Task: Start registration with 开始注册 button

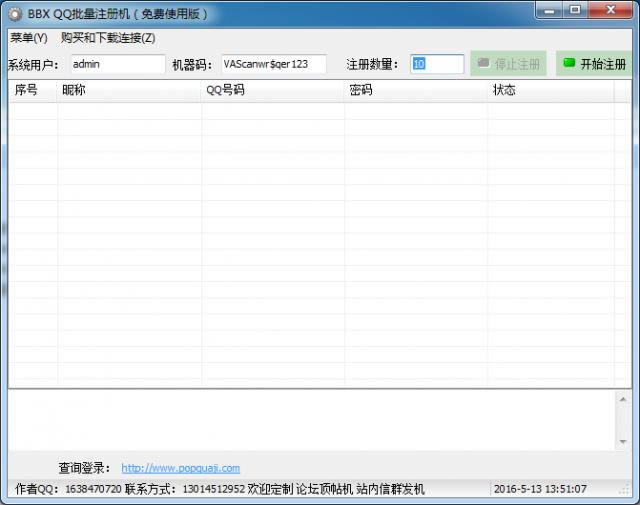Action: [594, 64]
